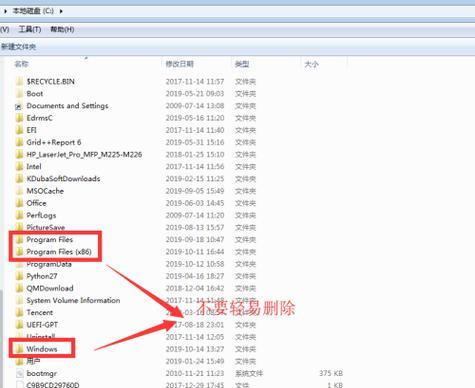Click the Program Files folder icon
The width and height of the screenshot is (475, 388).
tap(20, 240)
